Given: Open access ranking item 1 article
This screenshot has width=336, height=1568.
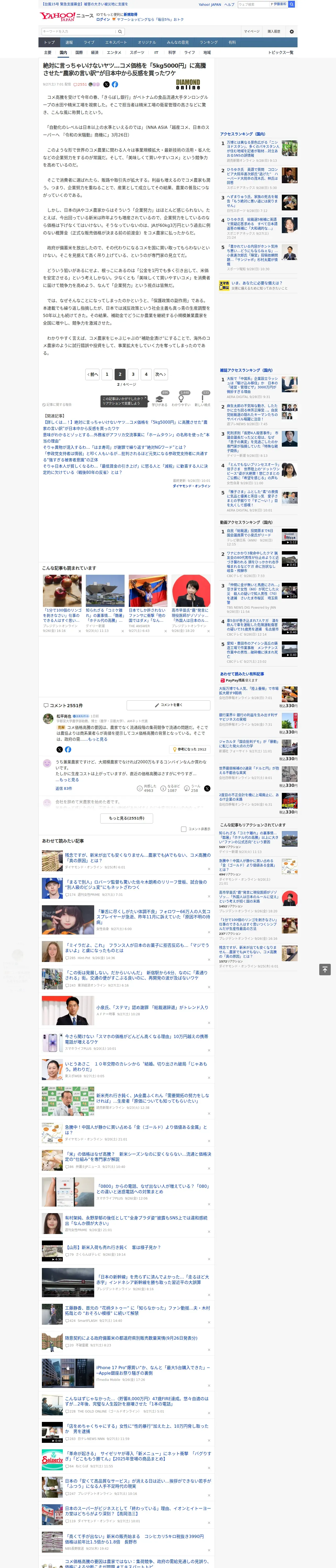Looking at the screenshot, I should [253, 148].
